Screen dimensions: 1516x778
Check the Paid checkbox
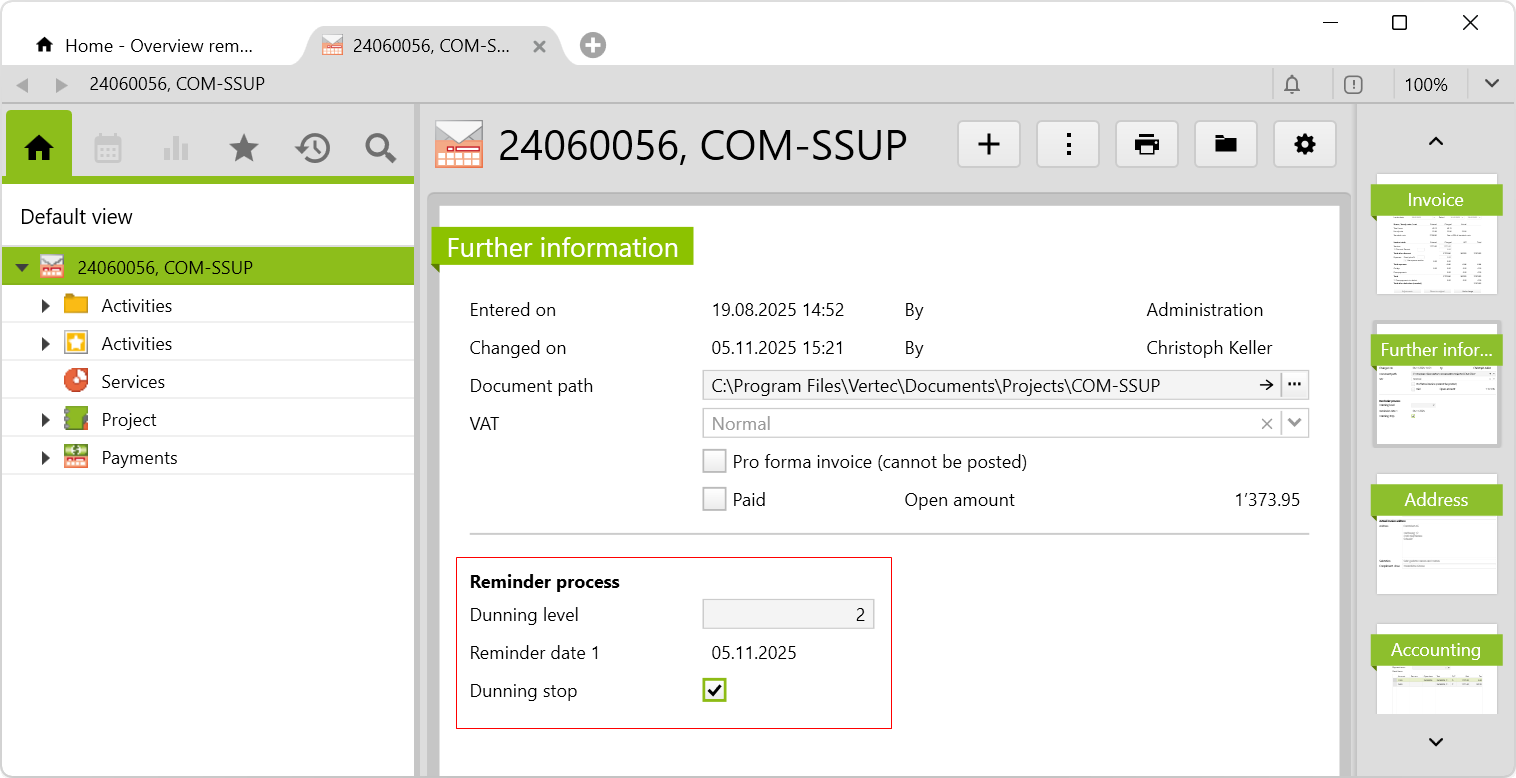click(x=714, y=500)
